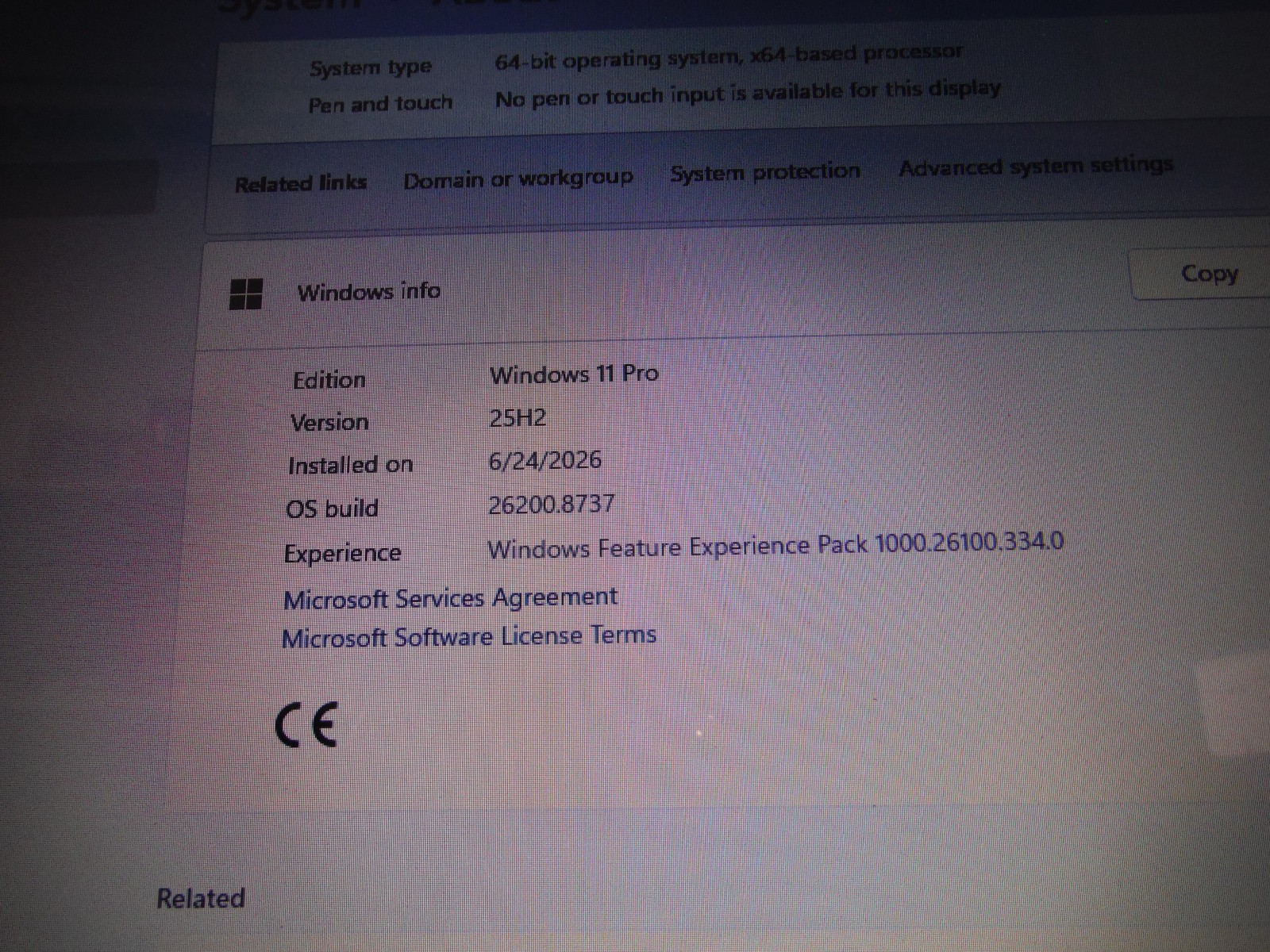Select the Experience label

pyautogui.click(x=343, y=553)
